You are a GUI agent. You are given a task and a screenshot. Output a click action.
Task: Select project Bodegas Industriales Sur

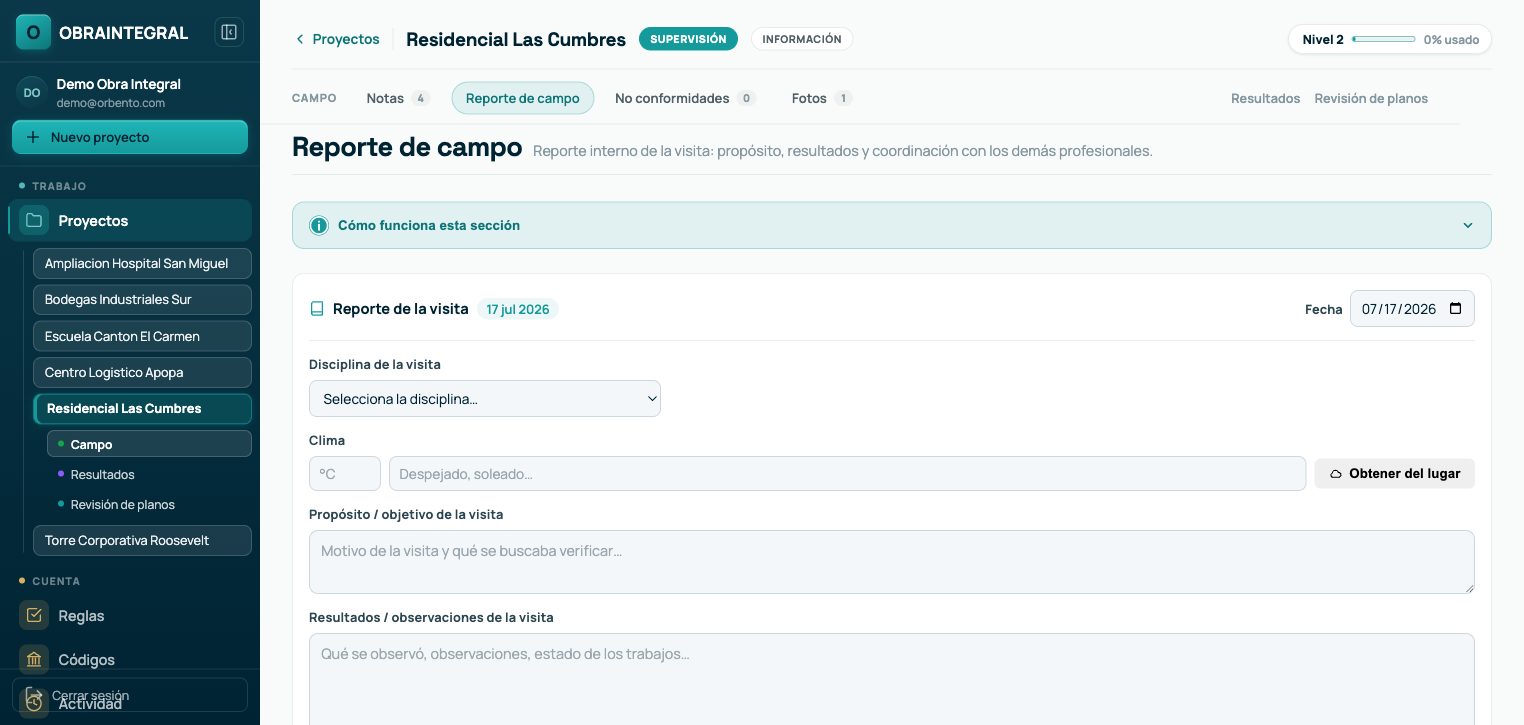pos(142,299)
